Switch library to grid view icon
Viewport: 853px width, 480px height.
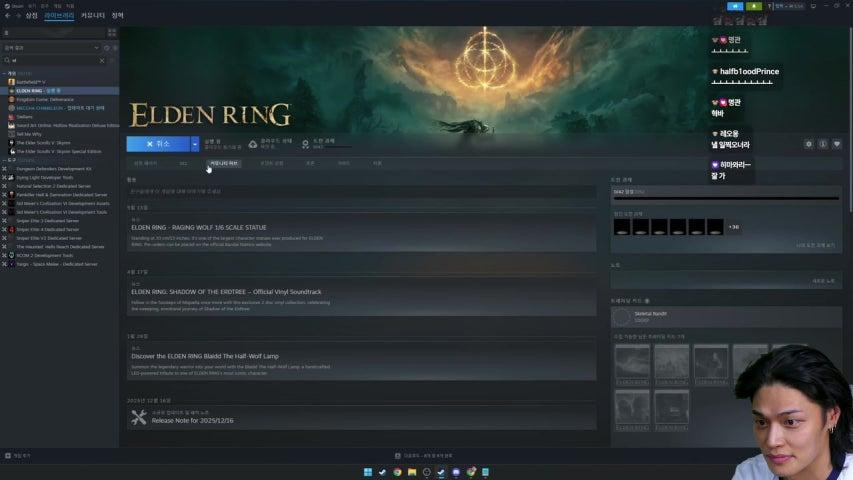click(x=112, y=33)
